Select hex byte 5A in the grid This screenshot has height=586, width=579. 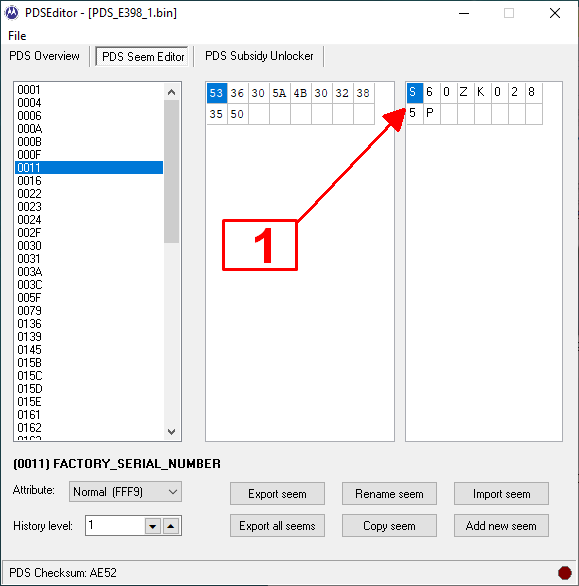279,93
